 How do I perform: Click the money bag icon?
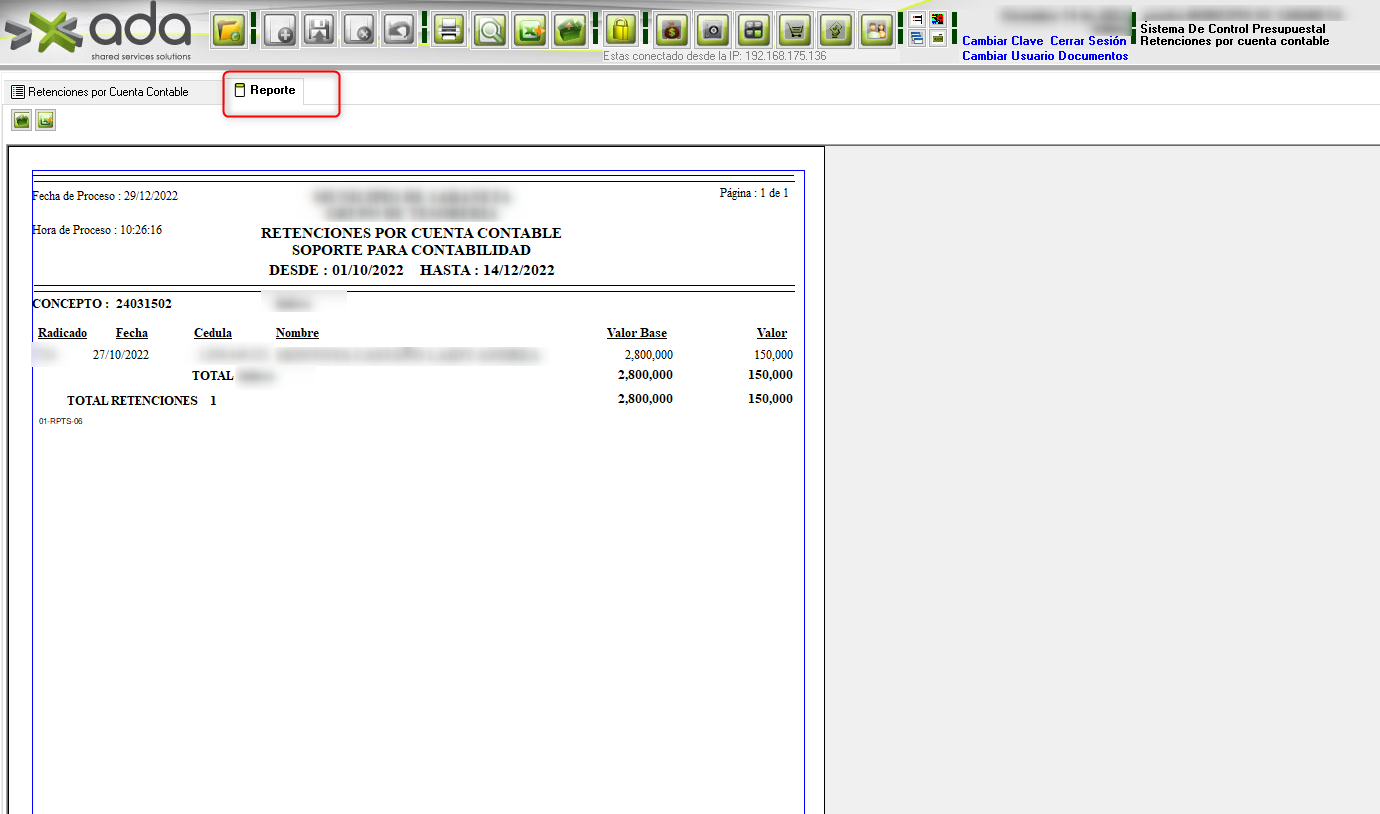click(671, 30)
